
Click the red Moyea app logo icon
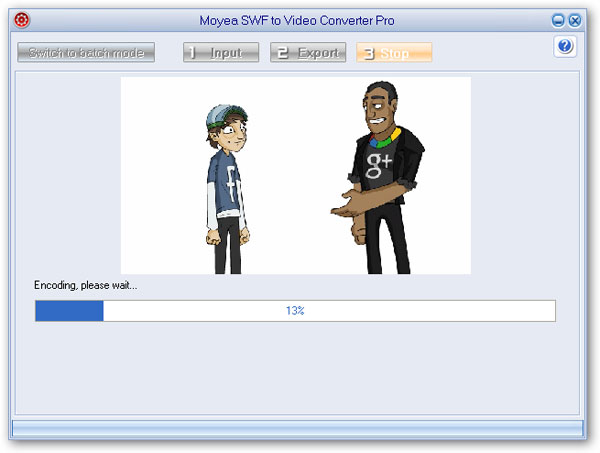click(x=22, y=20)
